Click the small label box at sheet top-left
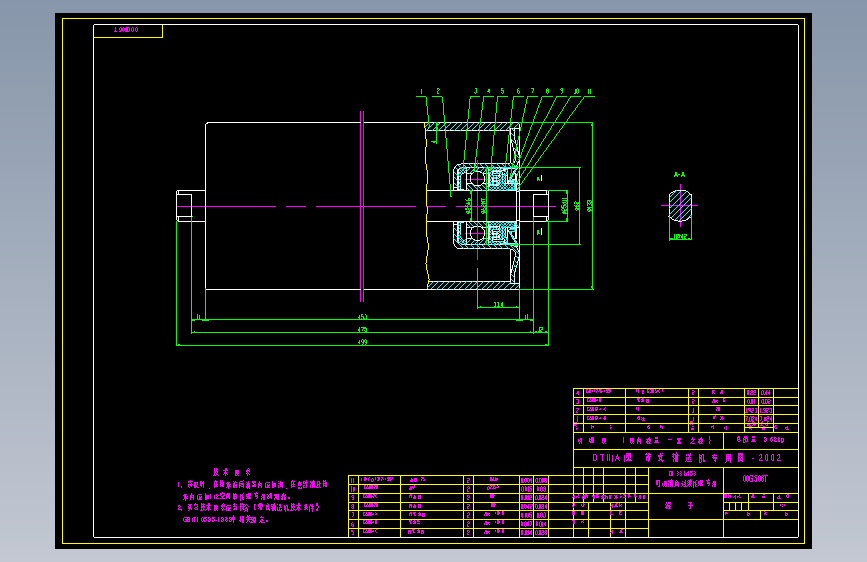The width and height of the screenshot is (867, 562). tap(128, 31)
